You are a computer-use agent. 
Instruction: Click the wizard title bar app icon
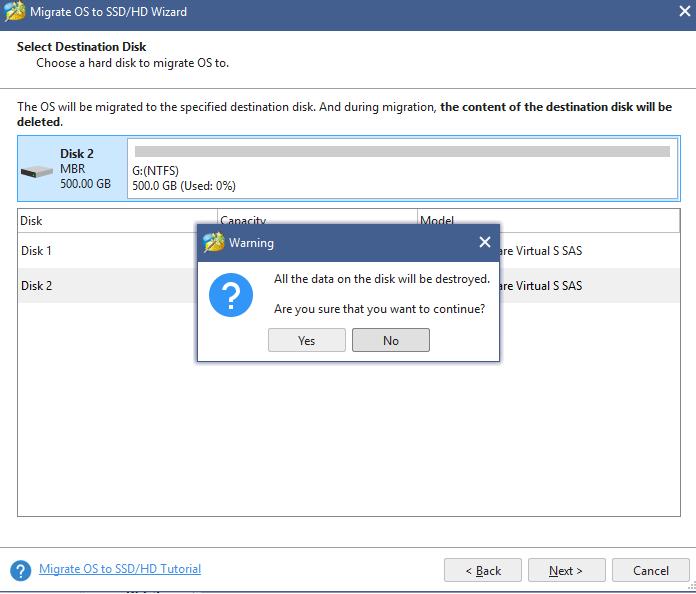coord(15,11)
